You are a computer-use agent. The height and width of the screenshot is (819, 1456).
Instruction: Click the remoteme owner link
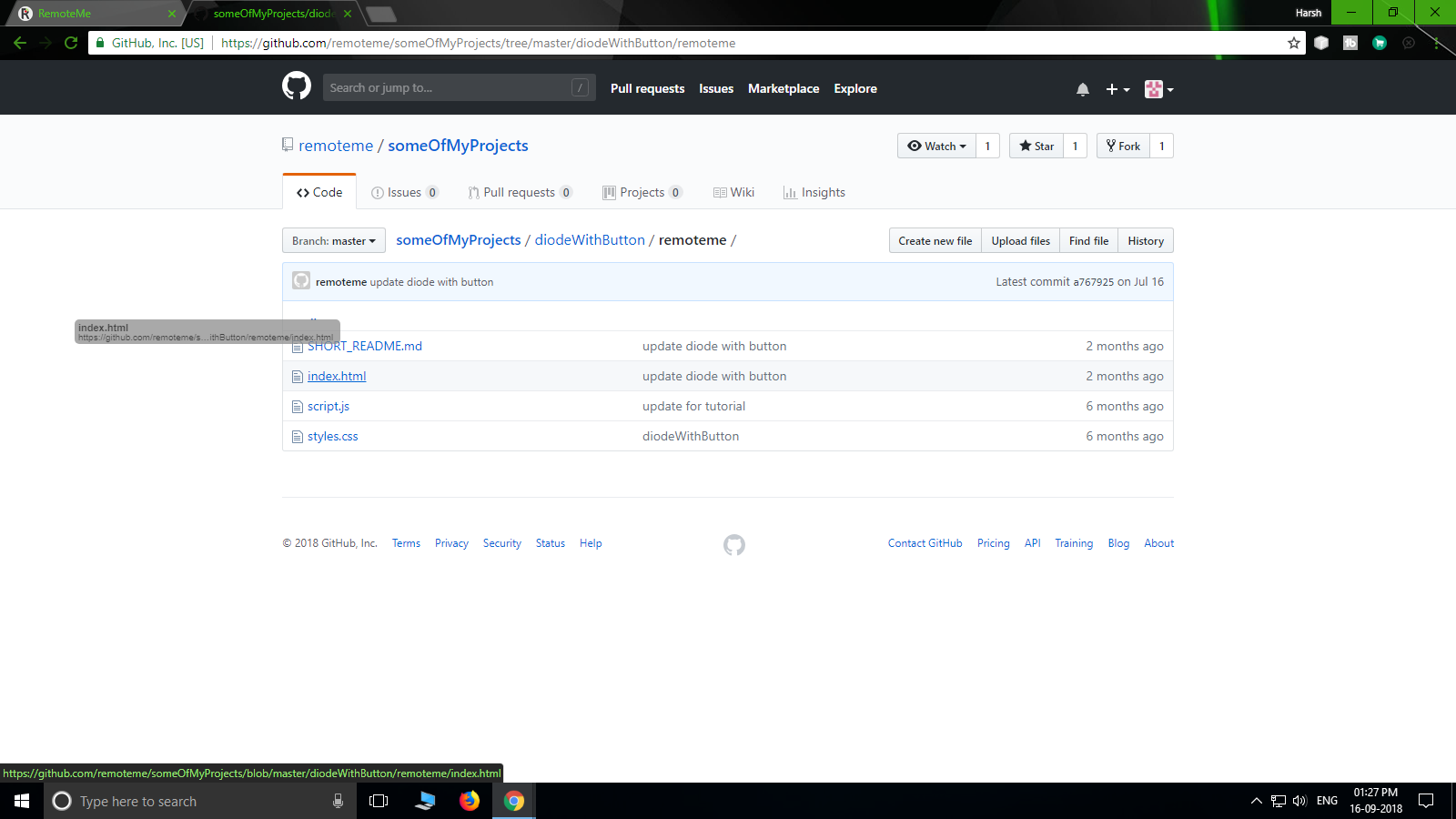coord(336,146)
